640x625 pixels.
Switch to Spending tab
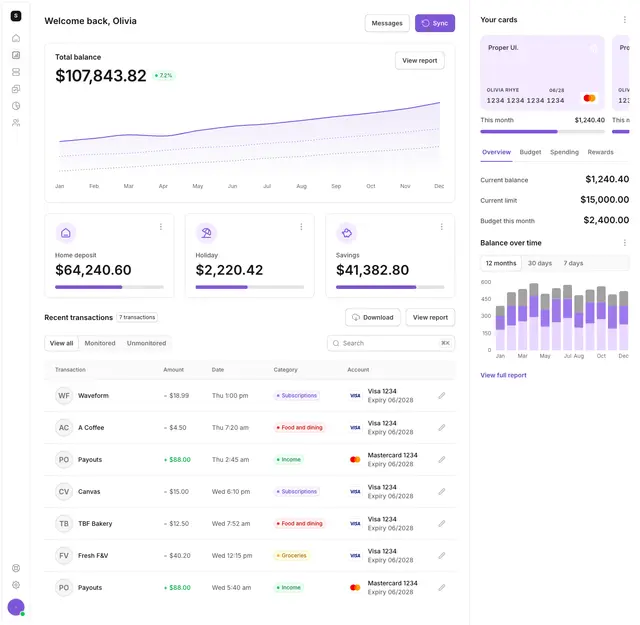pyautogui.click(x=564, y=152)
